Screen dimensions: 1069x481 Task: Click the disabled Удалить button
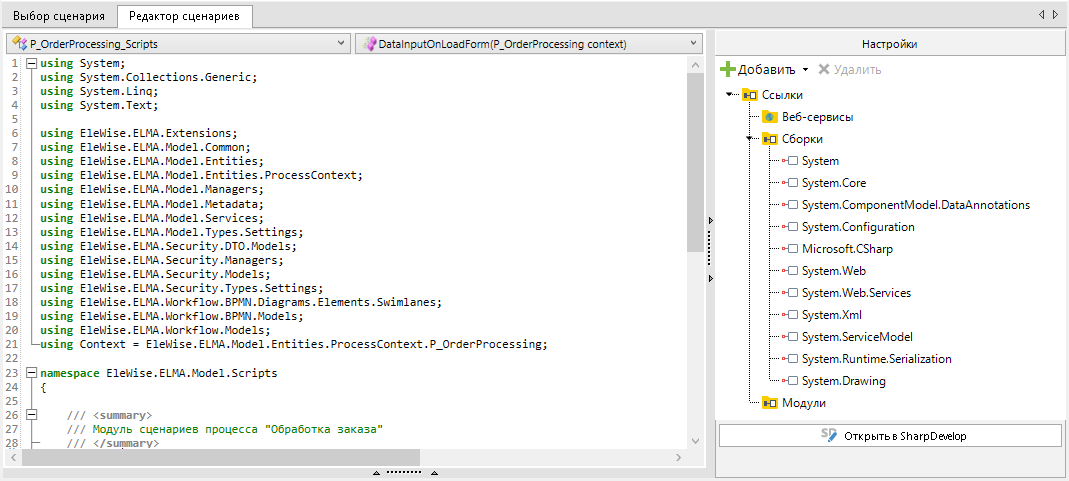pyautogui.click(x=850, y=70)
